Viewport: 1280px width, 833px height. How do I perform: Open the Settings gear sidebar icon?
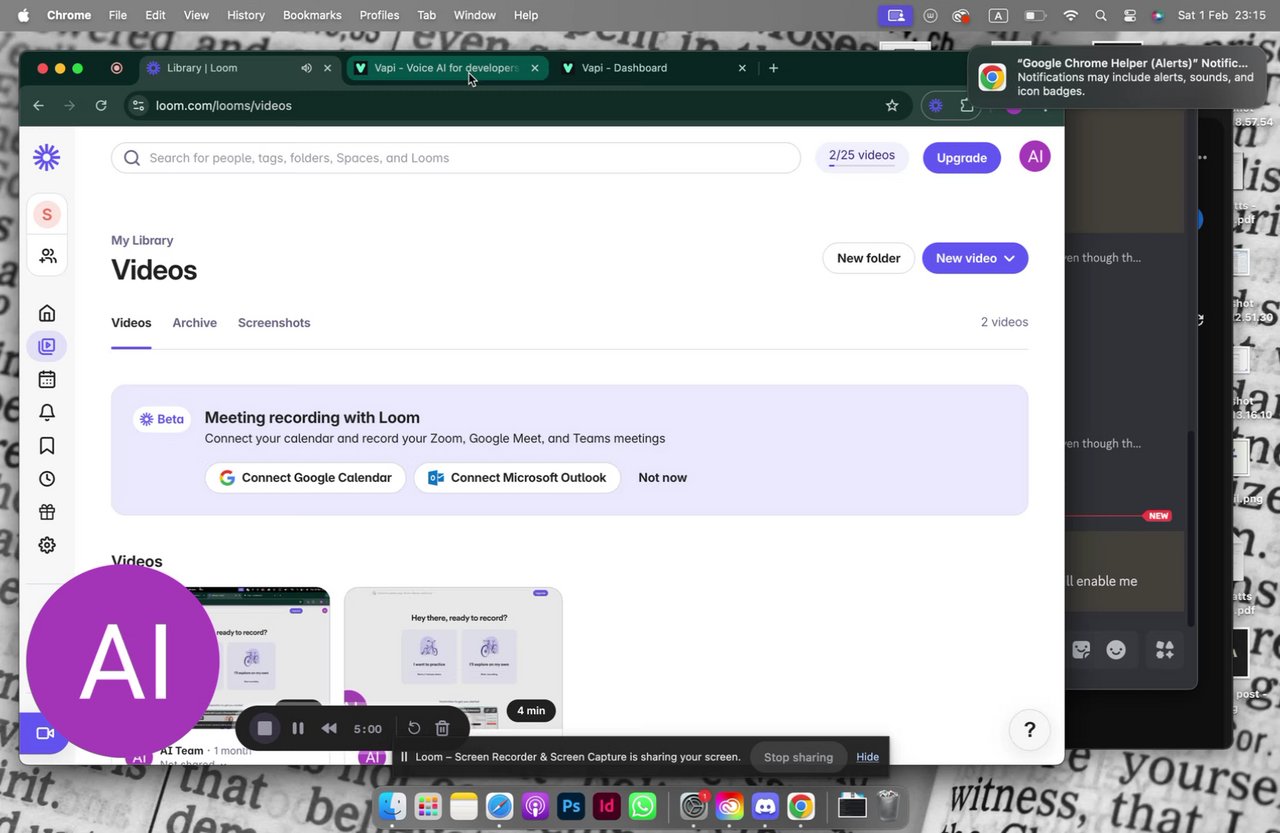47,545
